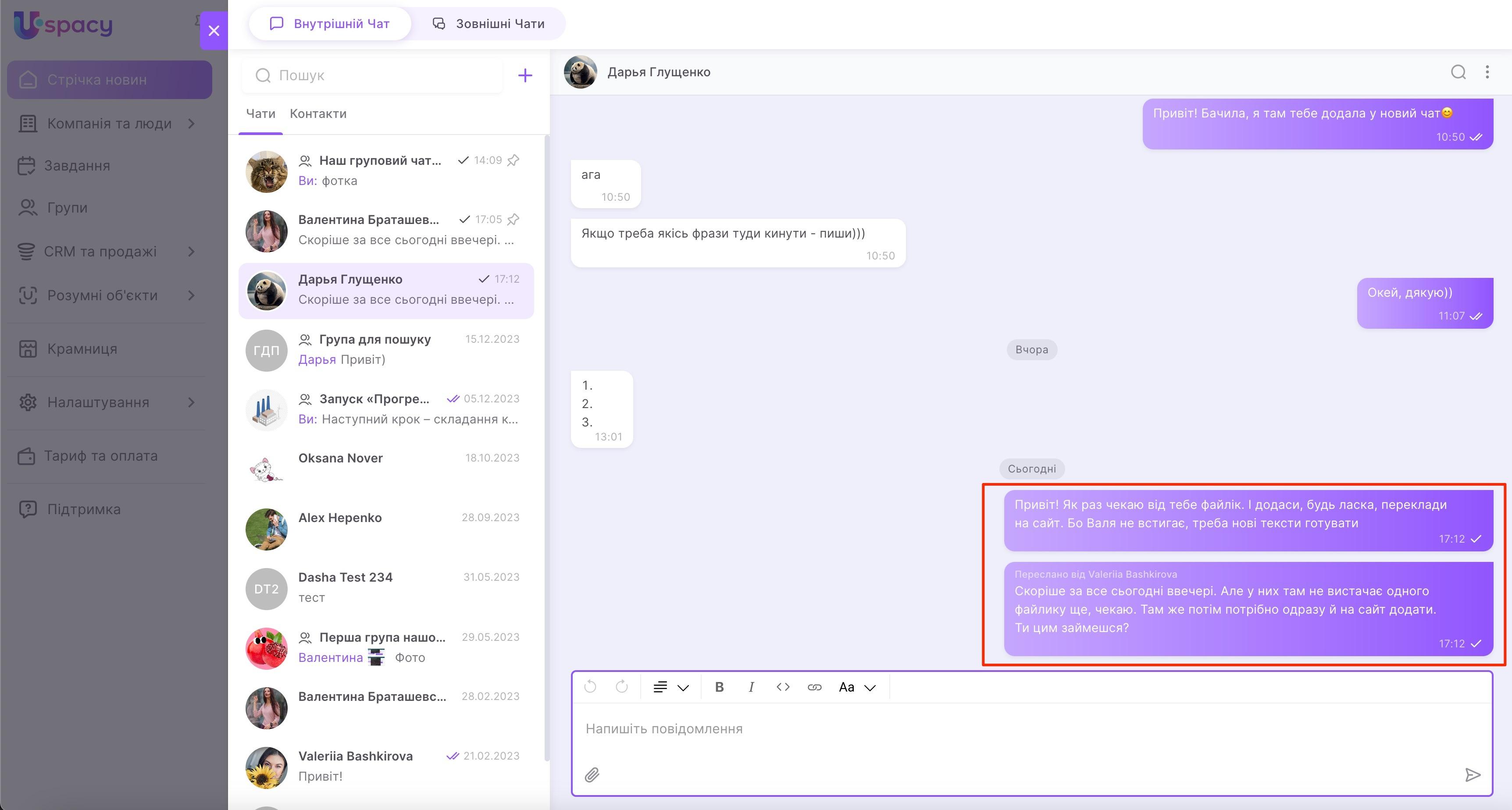Search within the Дарья Глущенко conversation
Image resolution: width=1512 pixels, height=810 pixels.
pos(1459,71)
